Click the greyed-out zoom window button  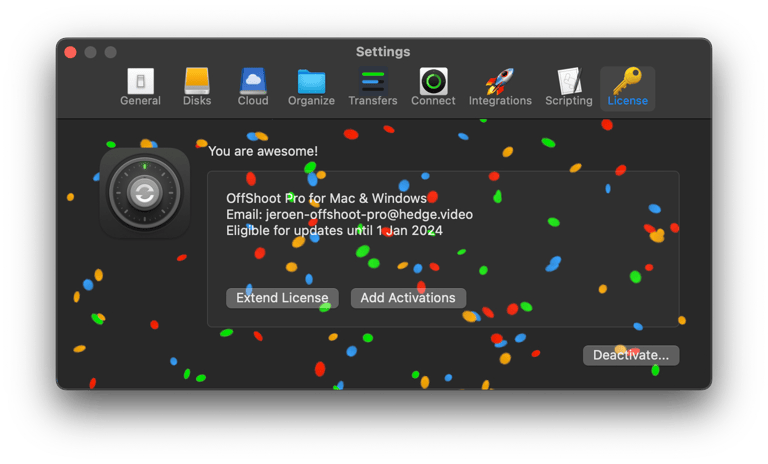point(111,52)
